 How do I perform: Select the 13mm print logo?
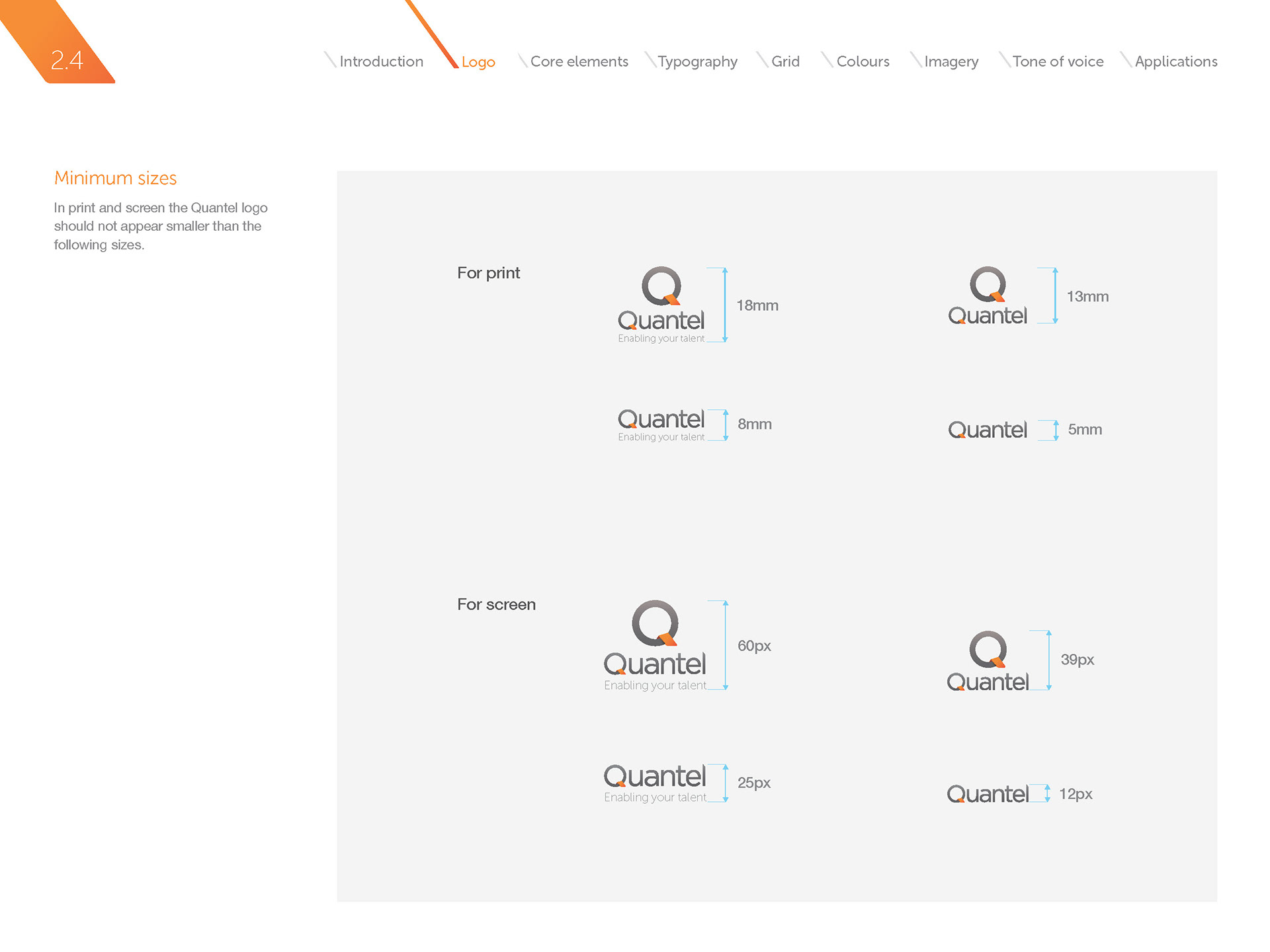click(988, 296)
